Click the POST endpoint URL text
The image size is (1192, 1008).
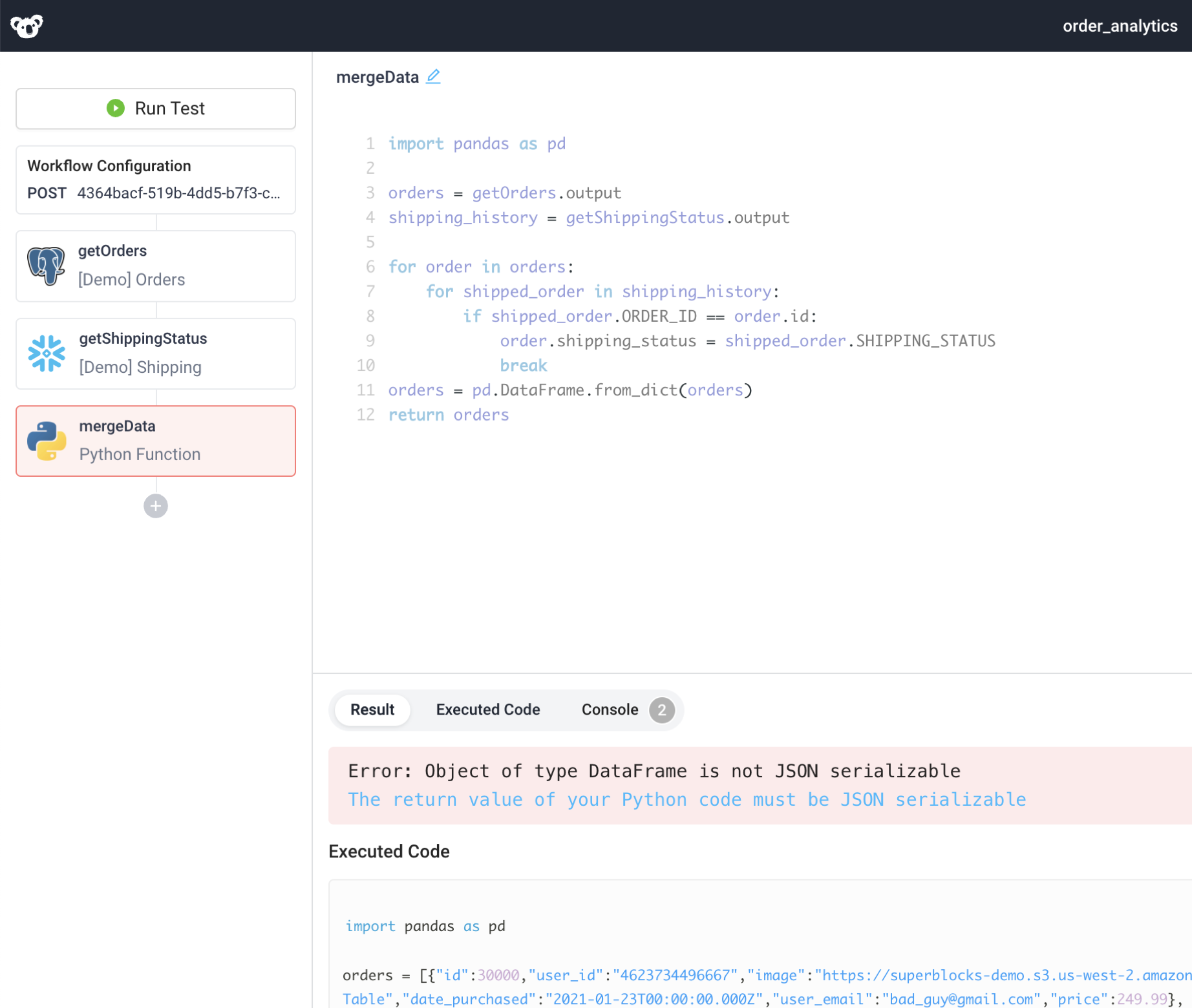(x=178, y=193)
